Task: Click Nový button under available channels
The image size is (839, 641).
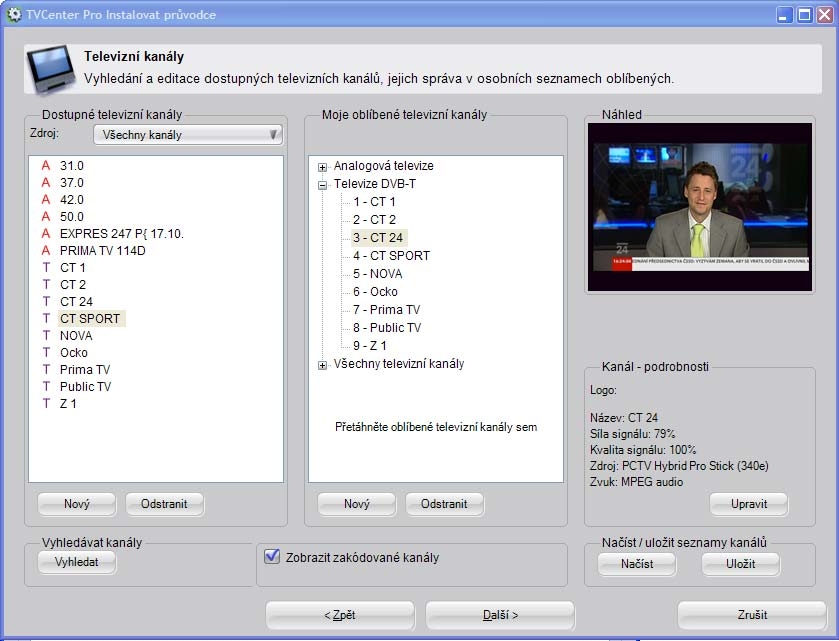Action: point(77,504)
